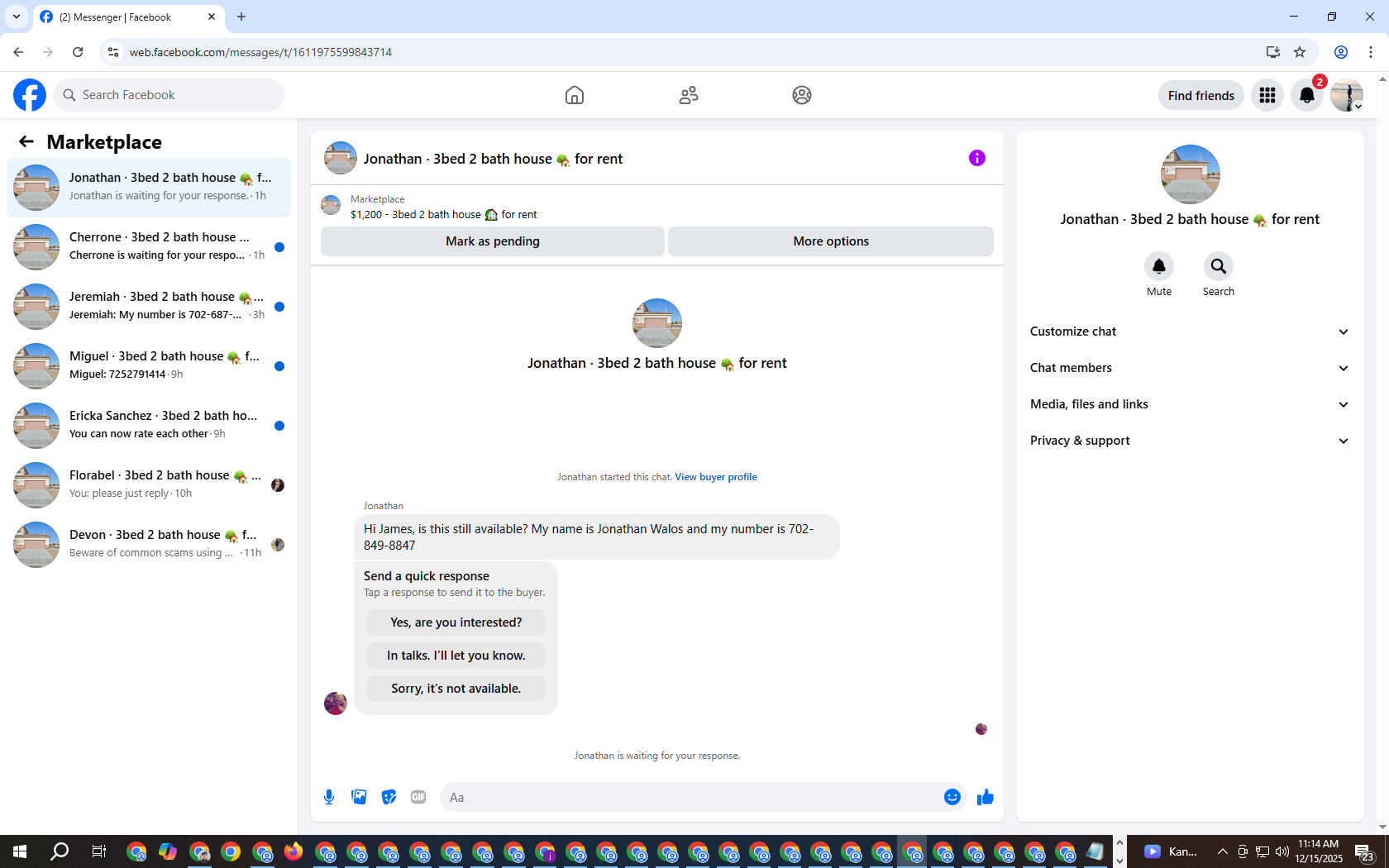This screenshot has width=1389, height=868.
Task: Attach a photo or file
Action: tap(359, 797)
